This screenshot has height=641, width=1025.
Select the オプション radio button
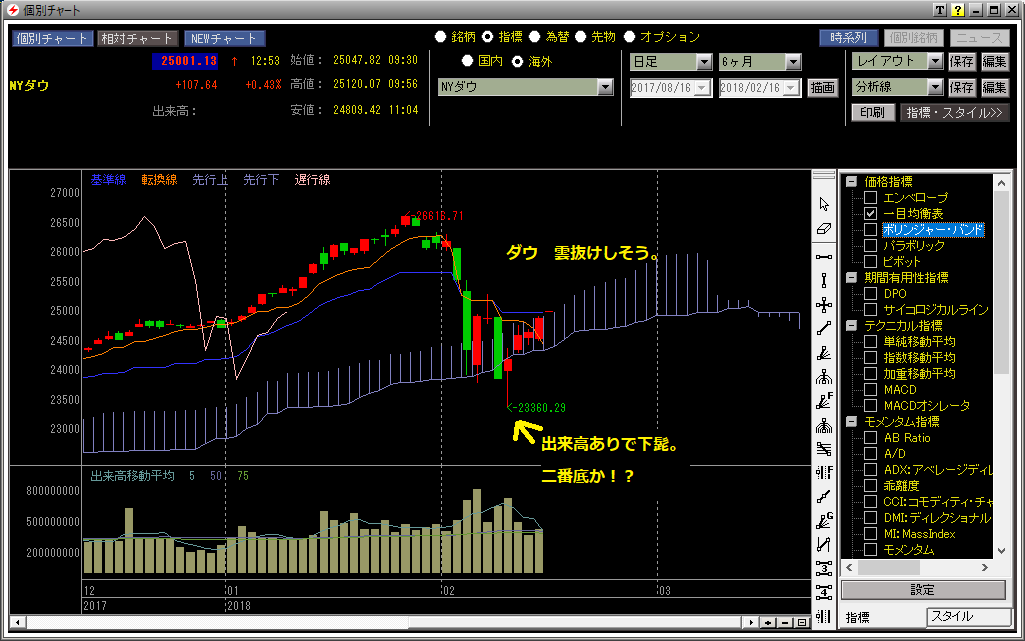click(630, 37)
